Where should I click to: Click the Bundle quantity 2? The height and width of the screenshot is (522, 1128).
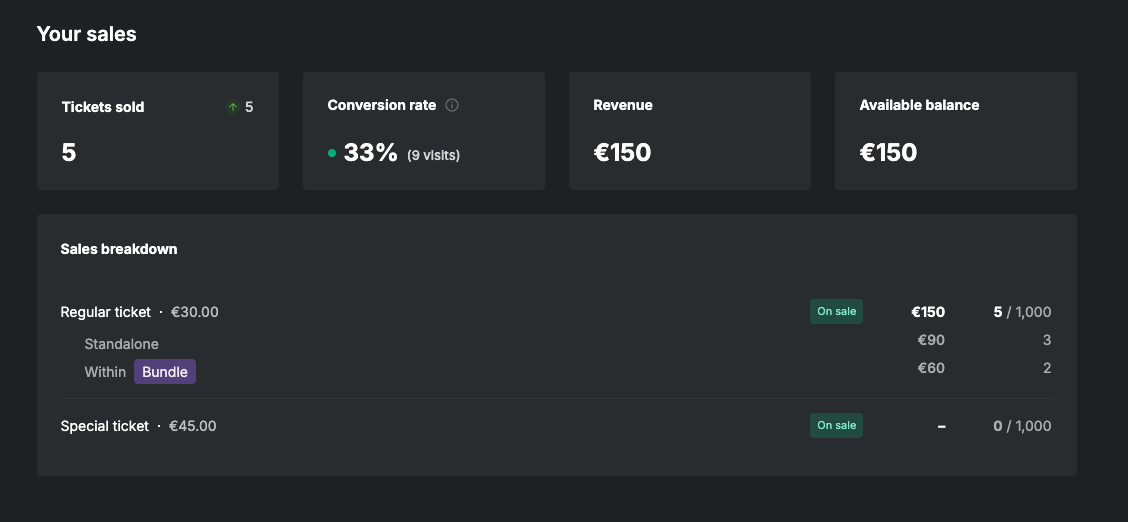point(1047,368)
